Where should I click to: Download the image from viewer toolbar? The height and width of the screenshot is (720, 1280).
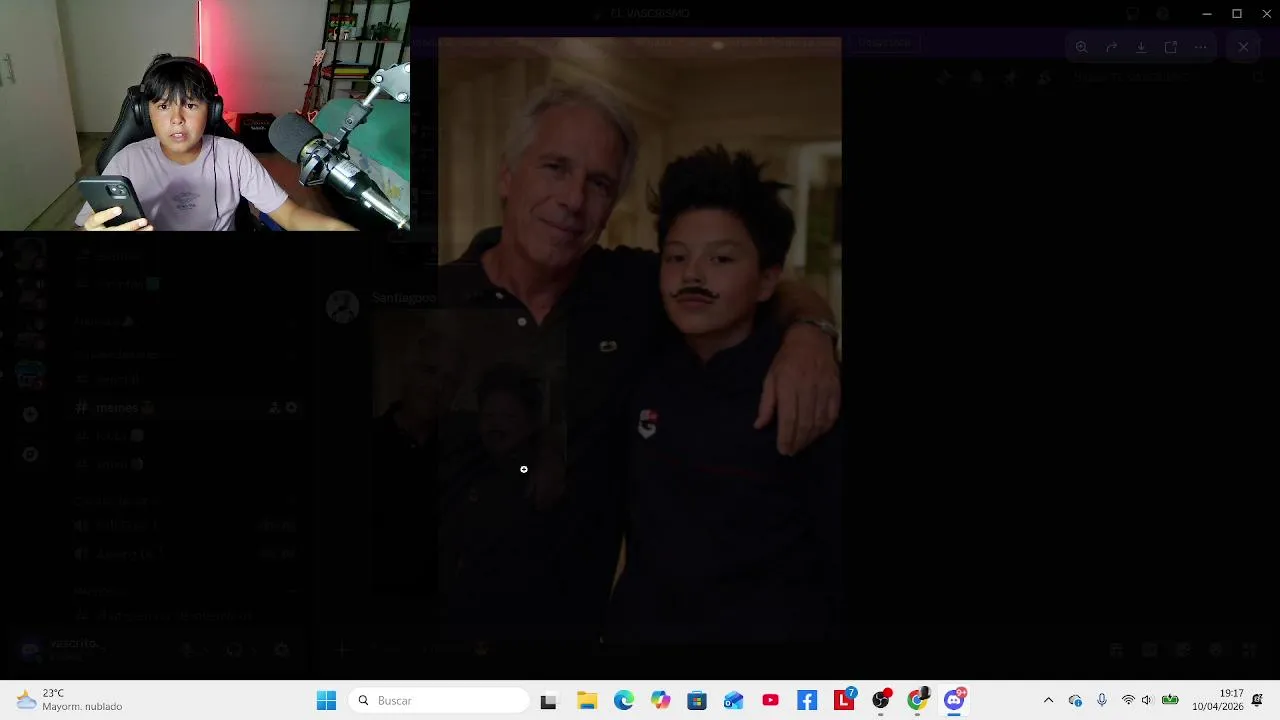click(x=1141, y=47)
